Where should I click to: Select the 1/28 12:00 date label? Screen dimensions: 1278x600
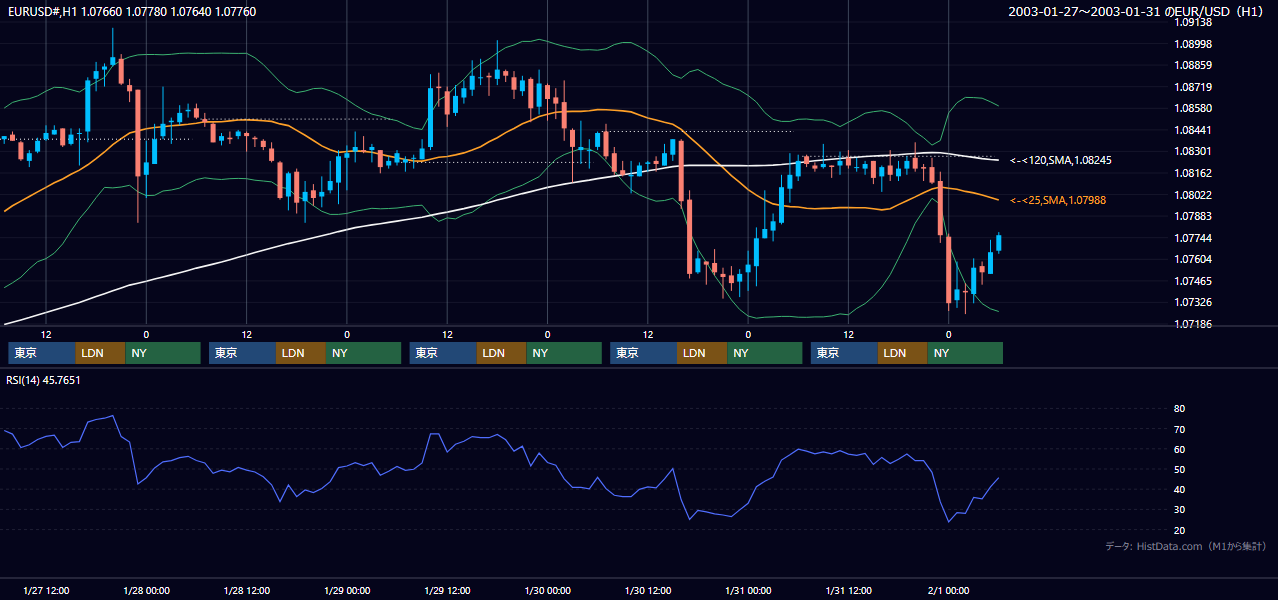pos(246,590)
